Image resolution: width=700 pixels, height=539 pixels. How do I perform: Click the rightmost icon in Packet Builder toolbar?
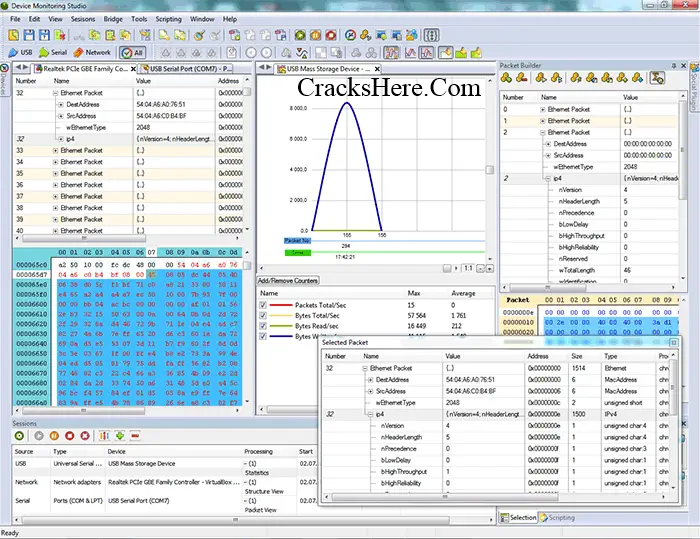pyautogui.click(x=657, y=78)
